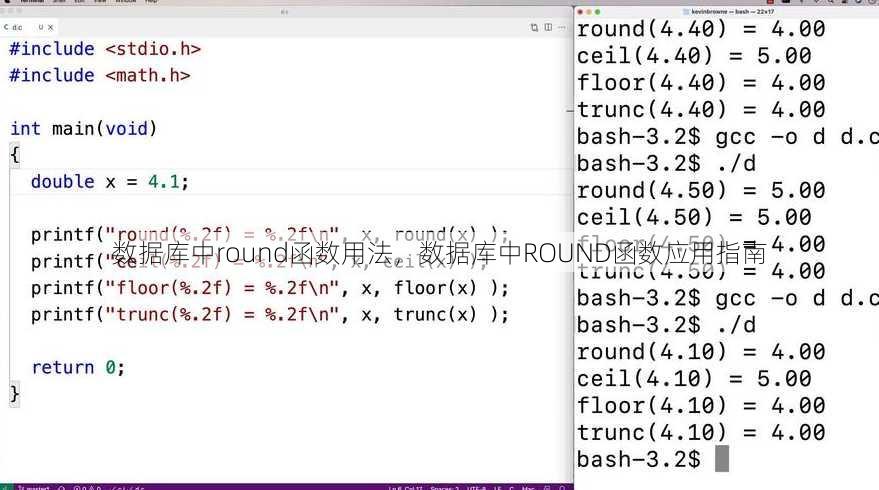
Task: Close the d.c editor tab
Action: point(50,27)
